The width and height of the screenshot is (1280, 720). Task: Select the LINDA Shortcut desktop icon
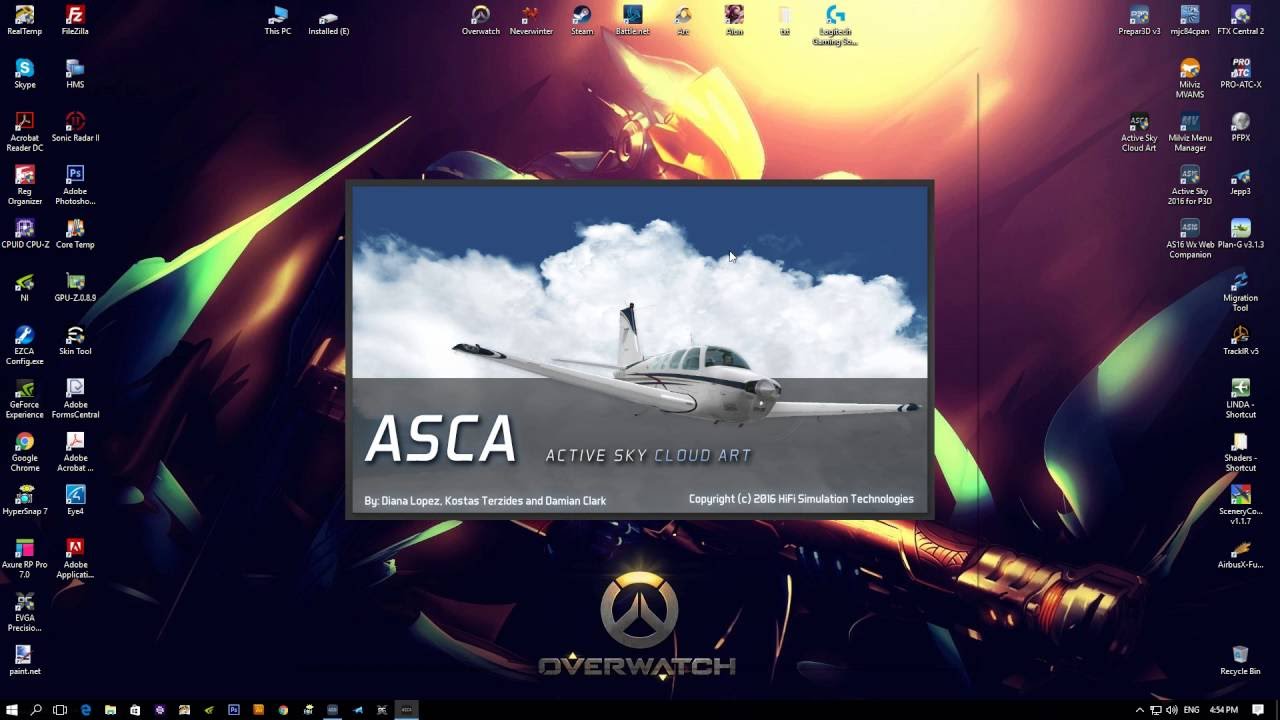(x=1240, y=398)
